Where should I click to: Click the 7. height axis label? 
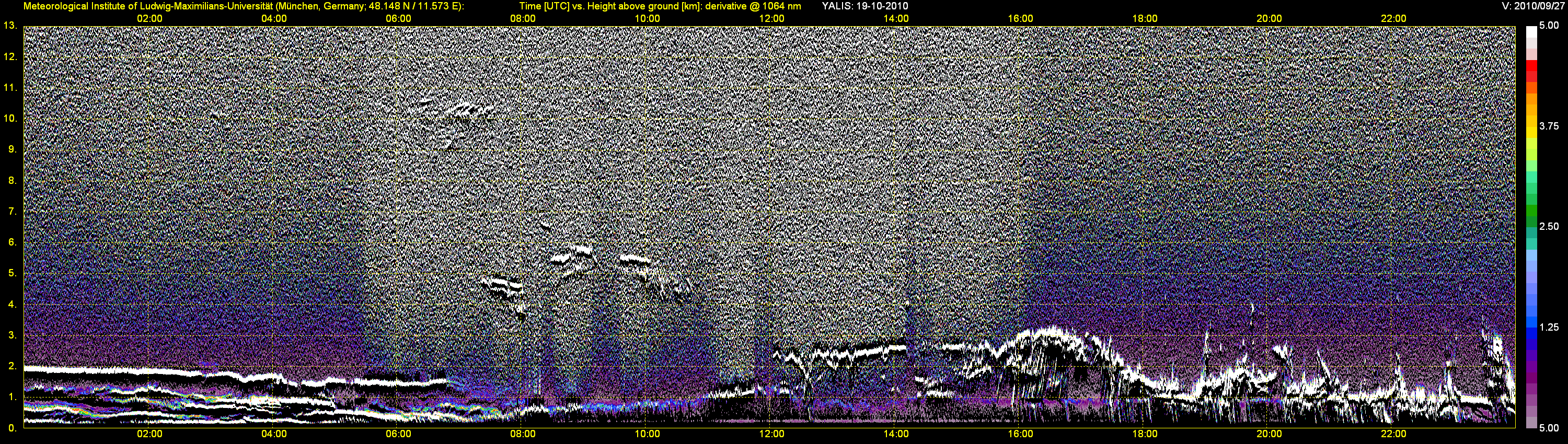click(x=13, y=211)
